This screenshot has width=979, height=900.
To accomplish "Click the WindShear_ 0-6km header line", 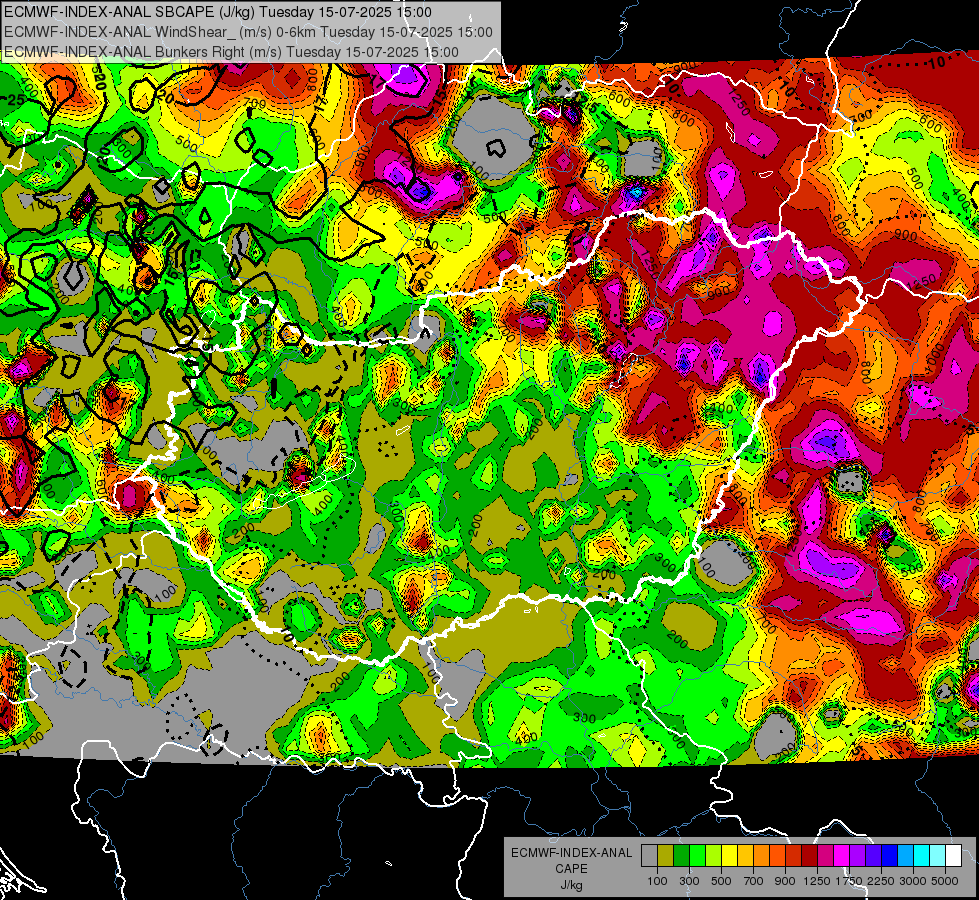I will pyautogui.click(x=248, y=32).
